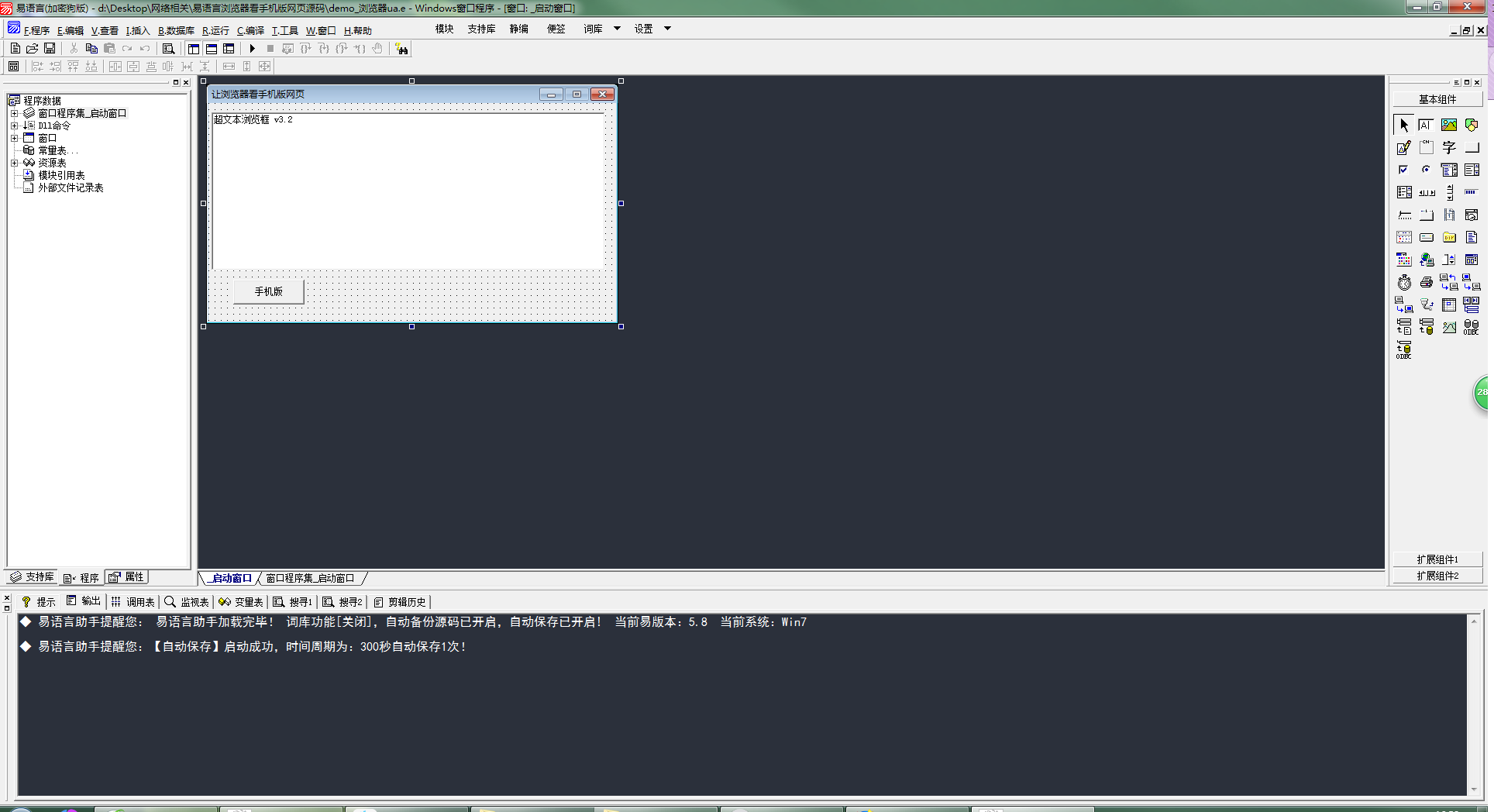
Task: Open the F.程序 menu
Action: tap(36, 30)
